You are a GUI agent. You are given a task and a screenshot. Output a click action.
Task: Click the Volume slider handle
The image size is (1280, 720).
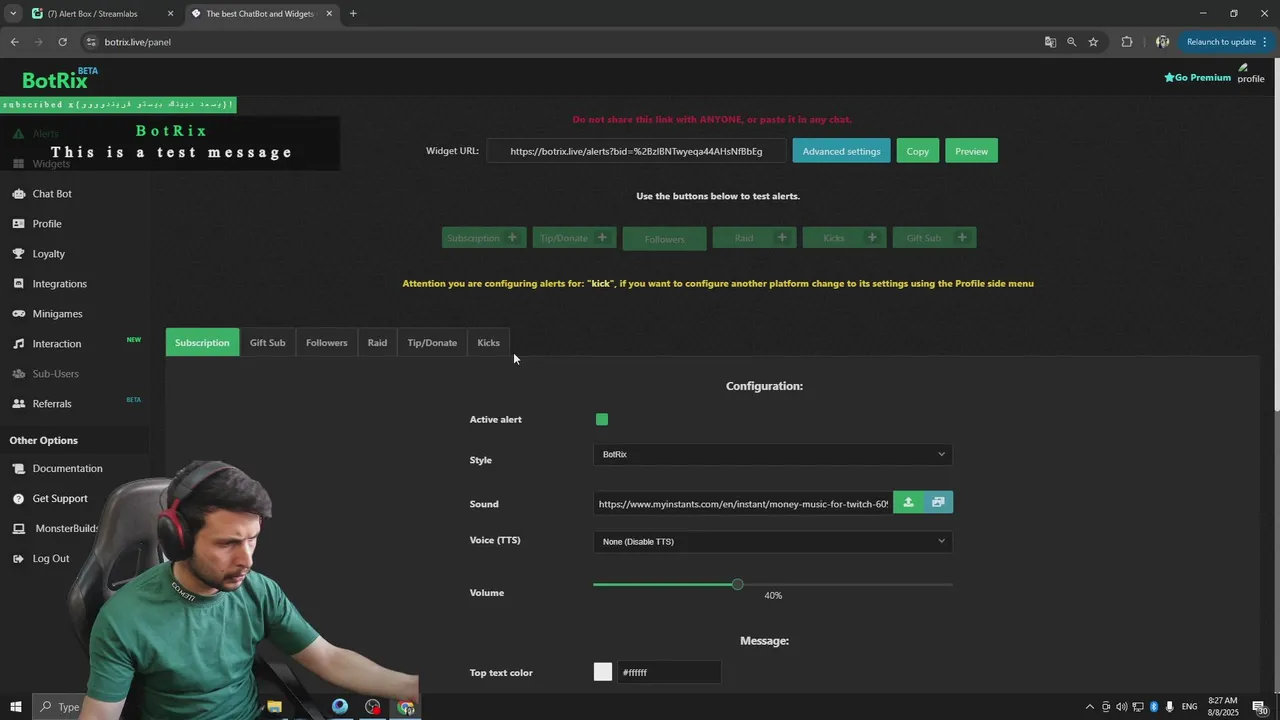737,584
